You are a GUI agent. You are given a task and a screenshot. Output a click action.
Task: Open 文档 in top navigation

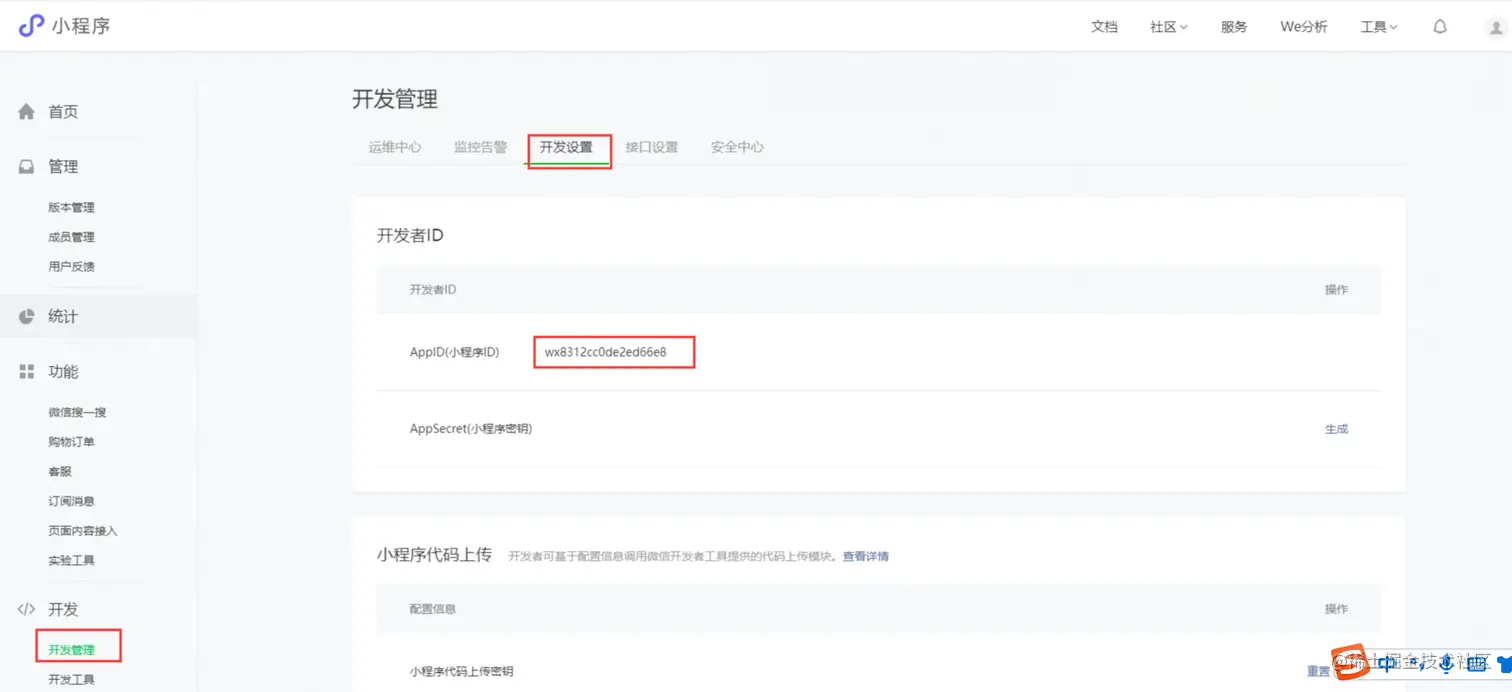pyautogui.click(x=1104, y=27)
